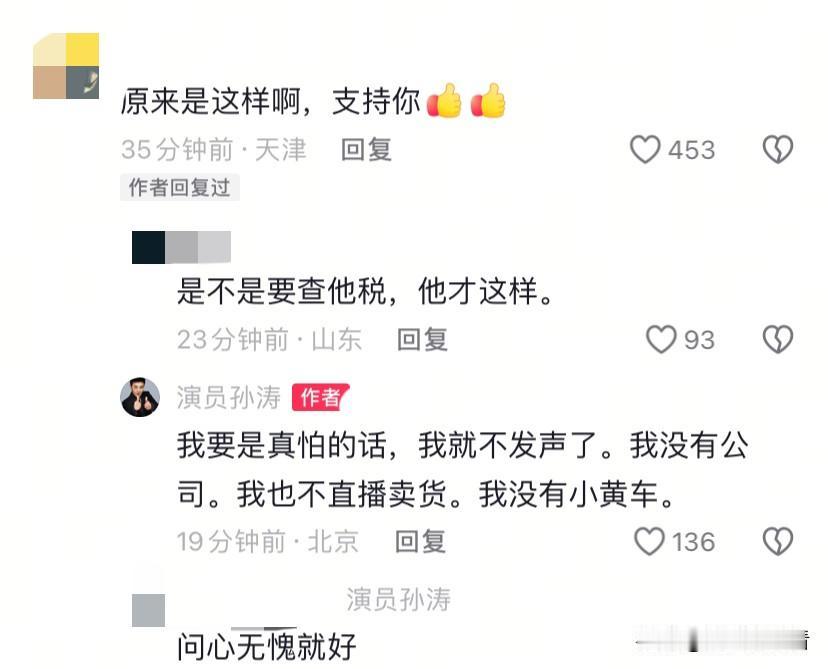Tap the red 作者 badge
This screenshot has height=669, width=828.
(321, 397)
